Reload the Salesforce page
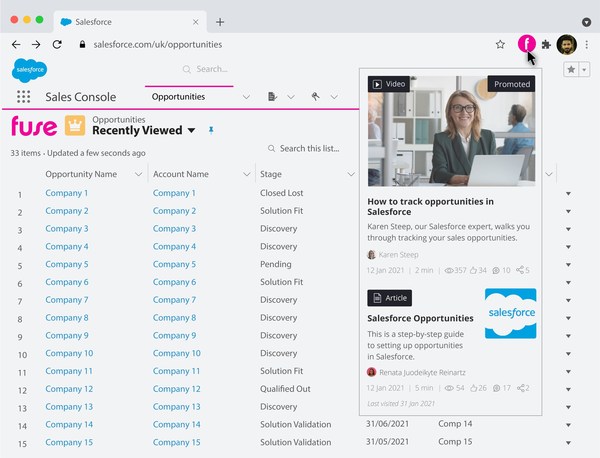Image resolution: width=600 pixels, height=458 pixels. click(57, 44)
